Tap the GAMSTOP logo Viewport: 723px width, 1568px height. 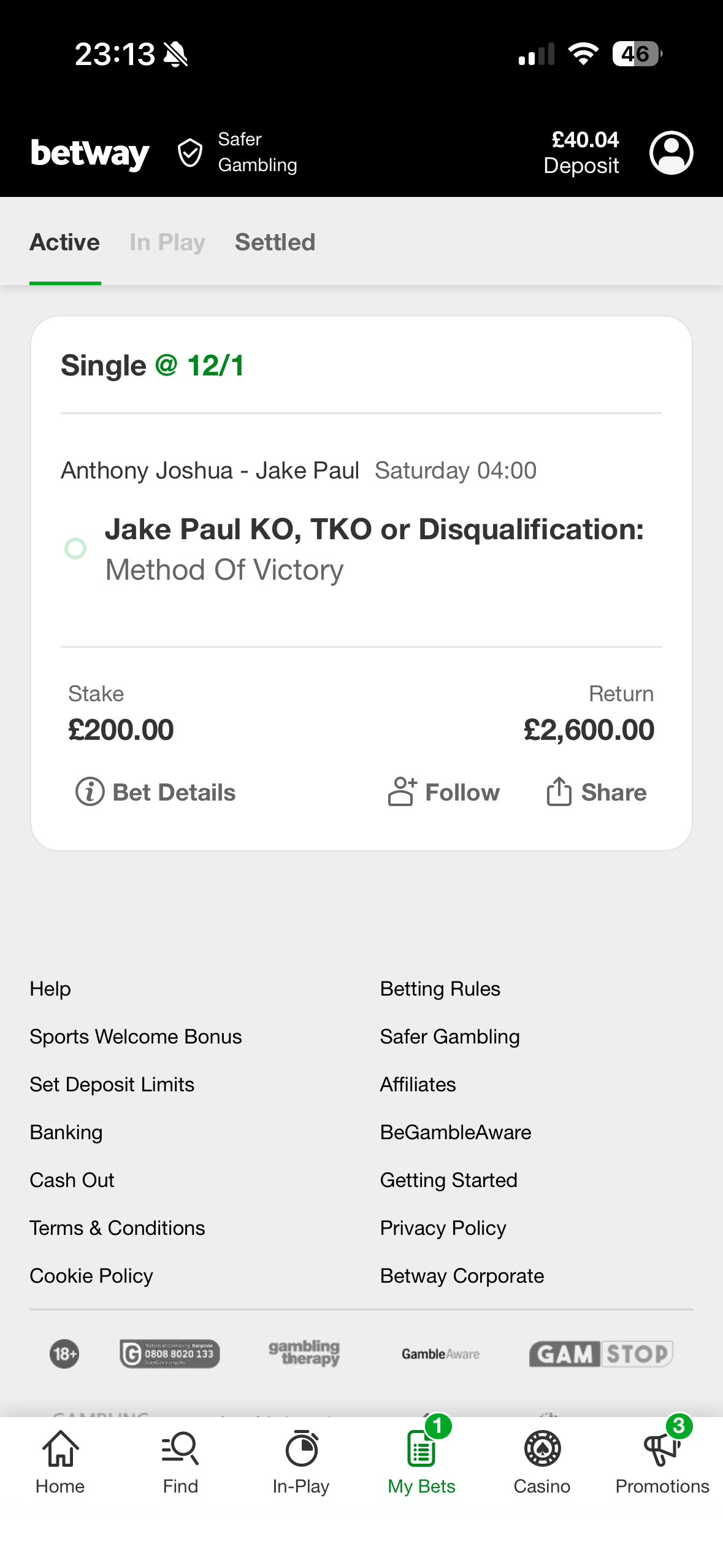(x=601, y=1353)
